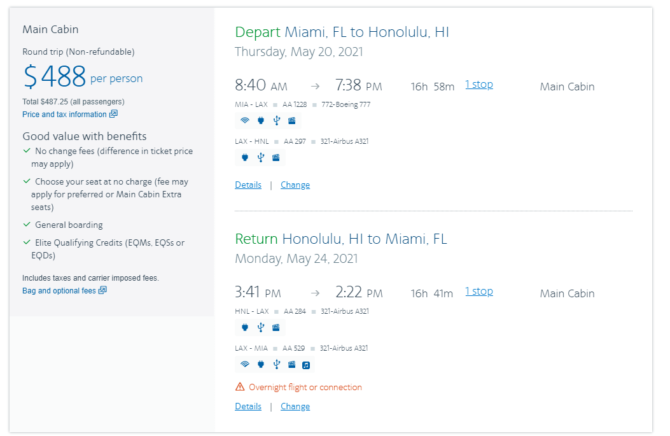Screen dimensions: 670x436
Task: View Details for the return Honolulu flight
Action: click(x=248, y=407)
